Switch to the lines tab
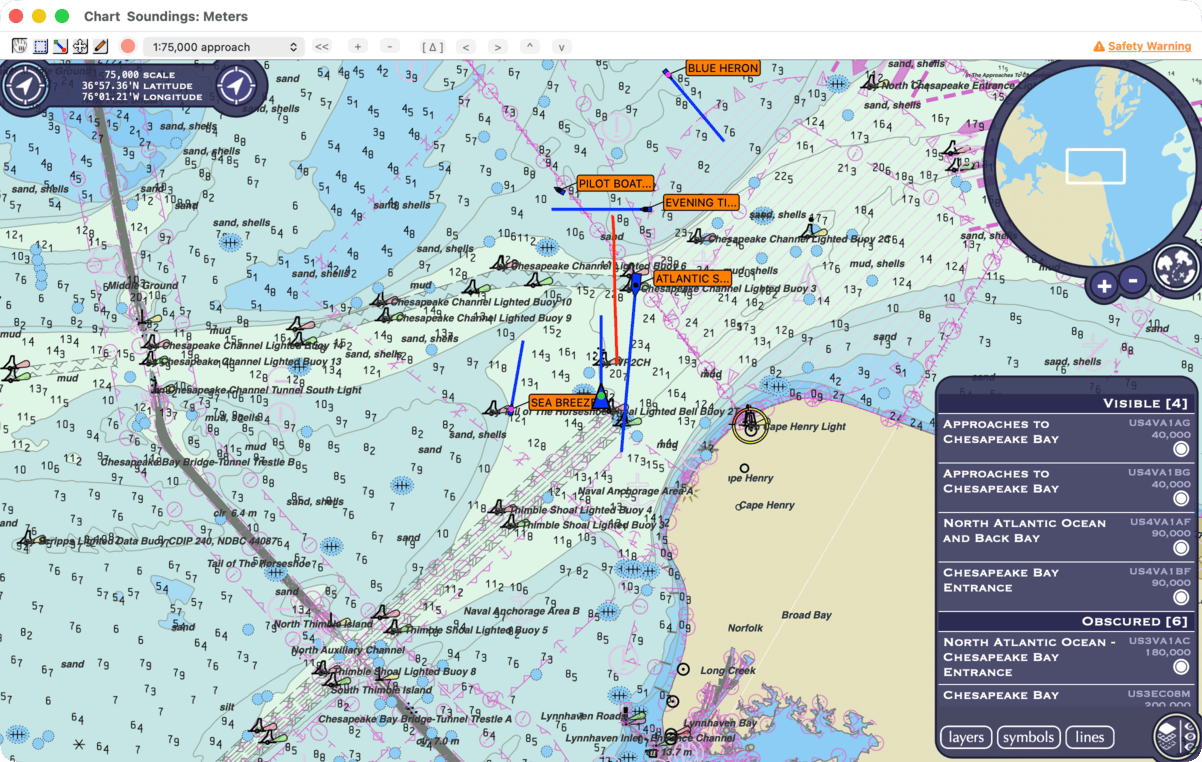1202x762 pixels. point(1089,737)
